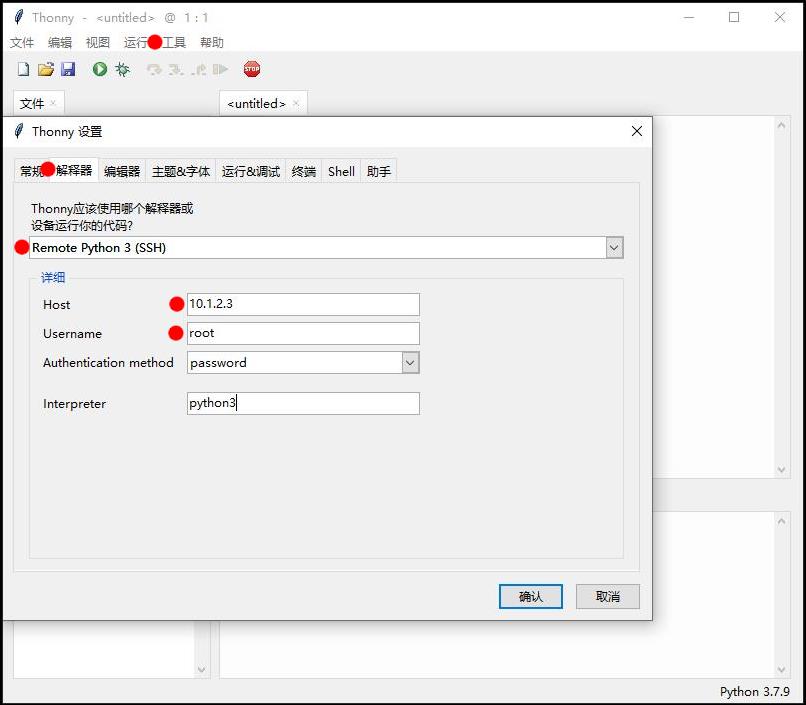The width and height of the screenshot is (806, 705).
Task: Open the 主题&字体 tab
Action: click(x=180, y=171)
